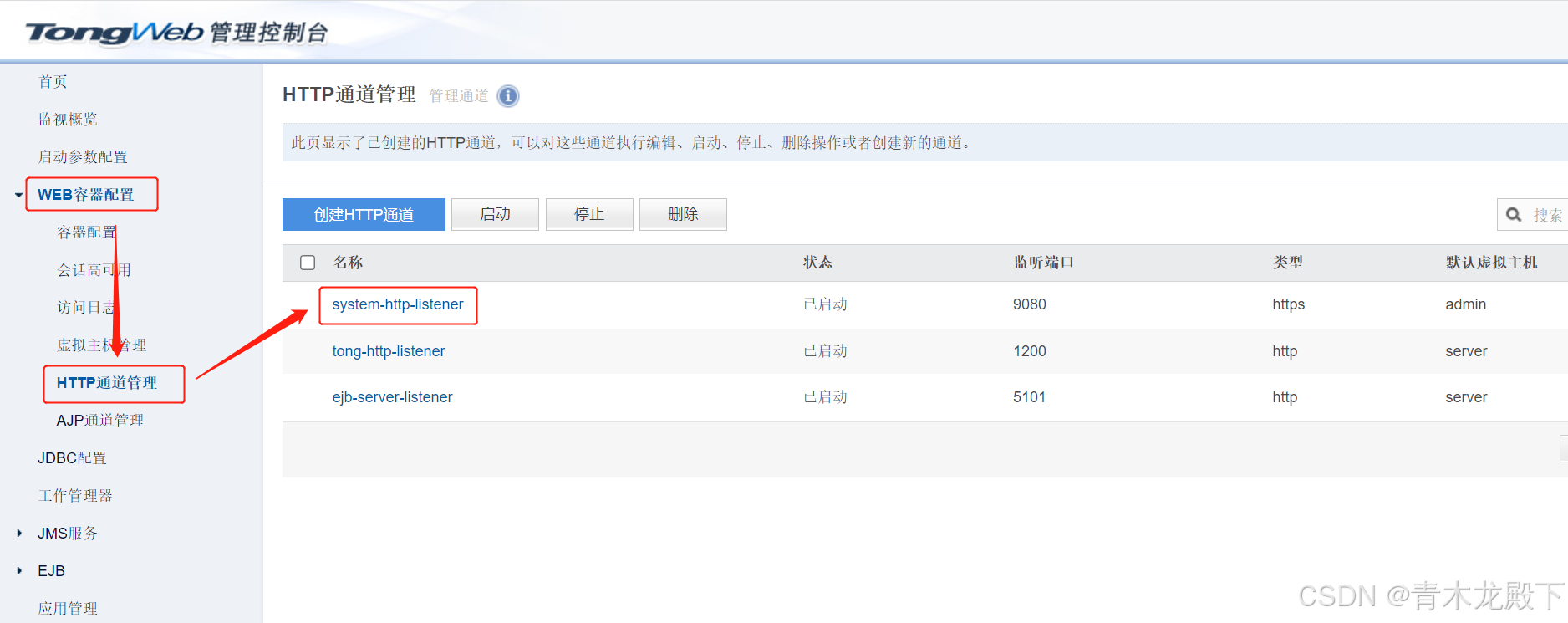The height and width of the screenshot is (623, 1568).
Task: Click the 名称 column header
Action: click(x=349, y=263)
